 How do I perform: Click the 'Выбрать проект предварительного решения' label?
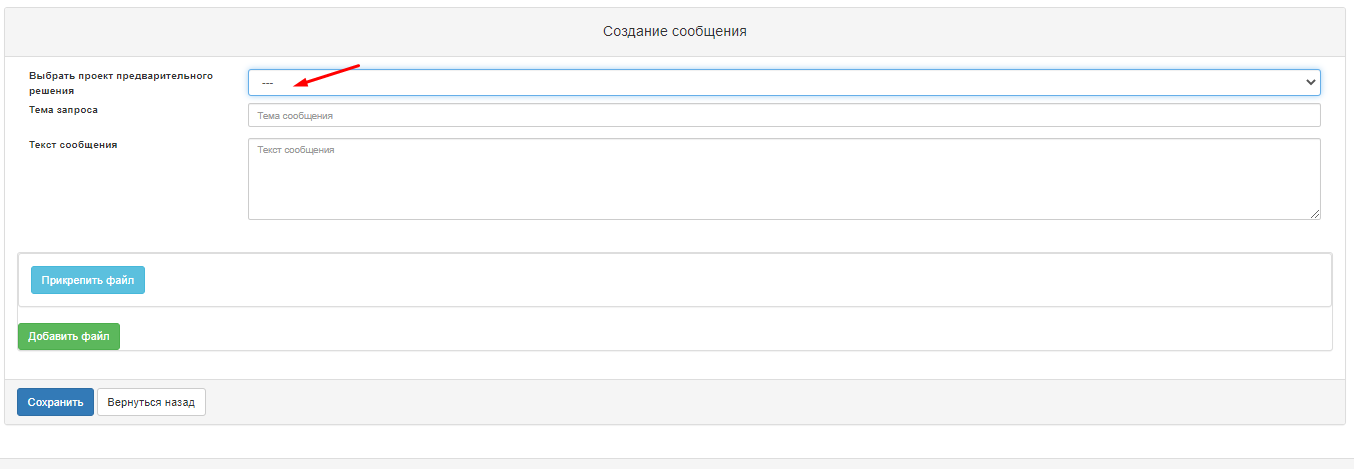[121, 83]
